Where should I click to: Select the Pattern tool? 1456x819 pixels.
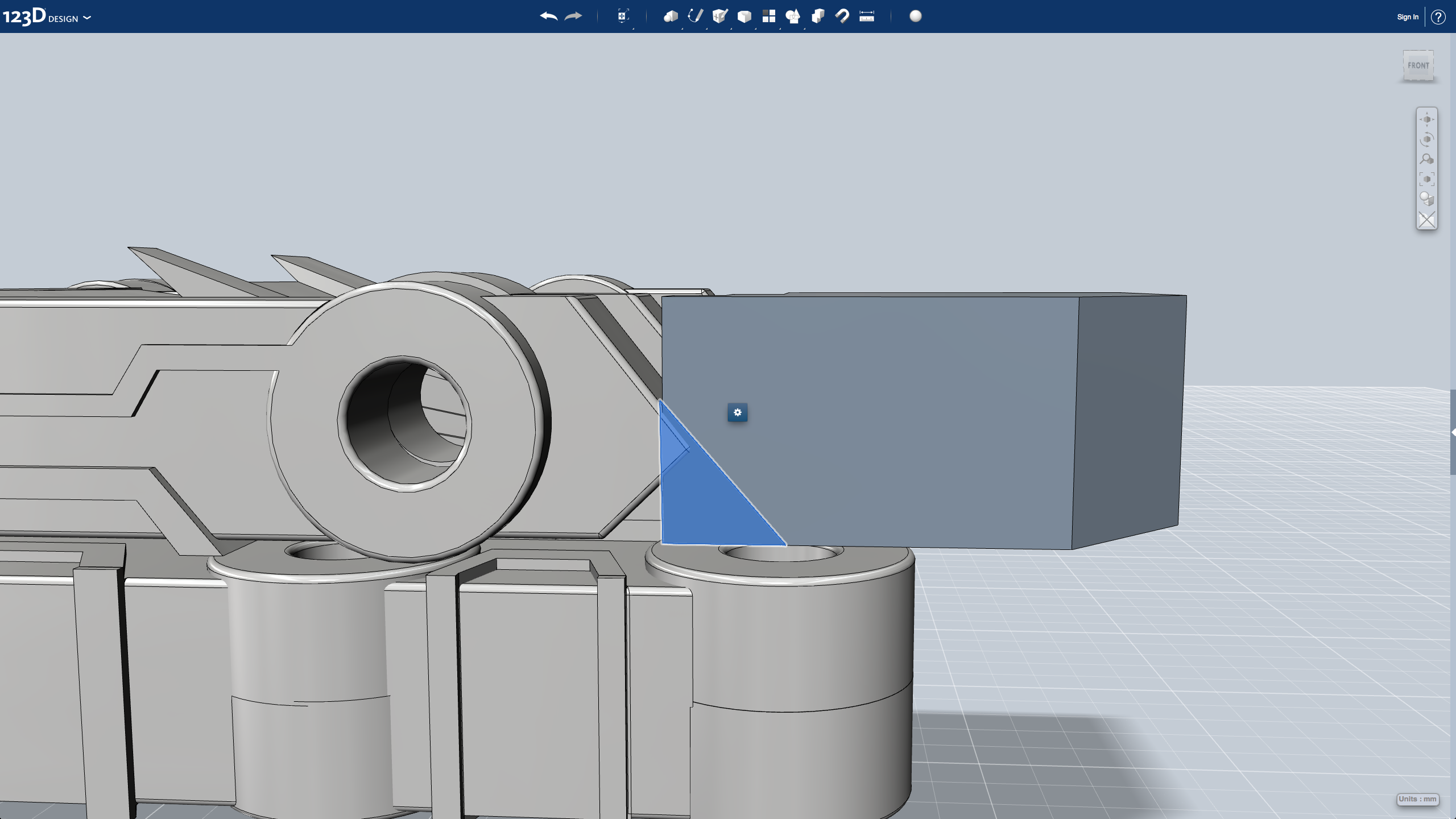[x=769, y=16]
